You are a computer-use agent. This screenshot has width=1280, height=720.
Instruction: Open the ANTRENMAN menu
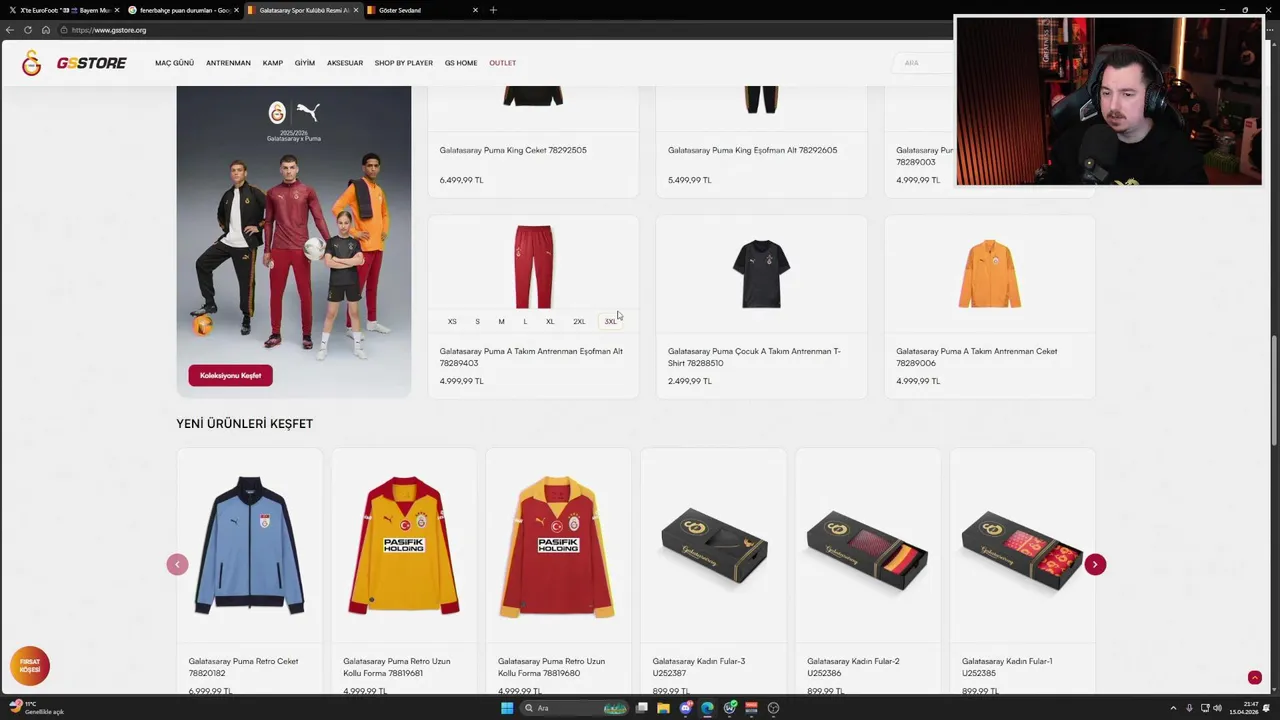coord(228,63)
